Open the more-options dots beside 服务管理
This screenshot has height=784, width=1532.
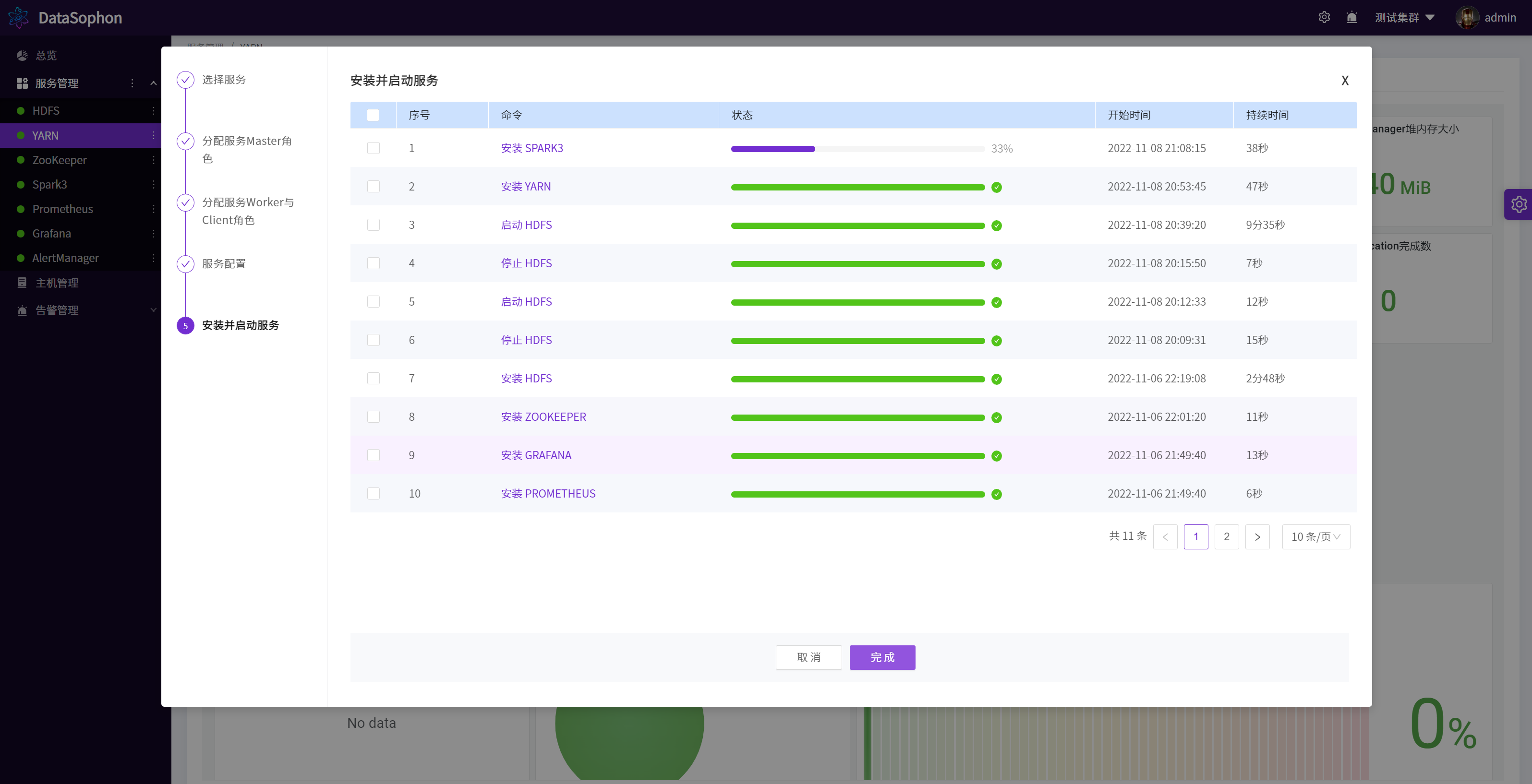[132, 83]
